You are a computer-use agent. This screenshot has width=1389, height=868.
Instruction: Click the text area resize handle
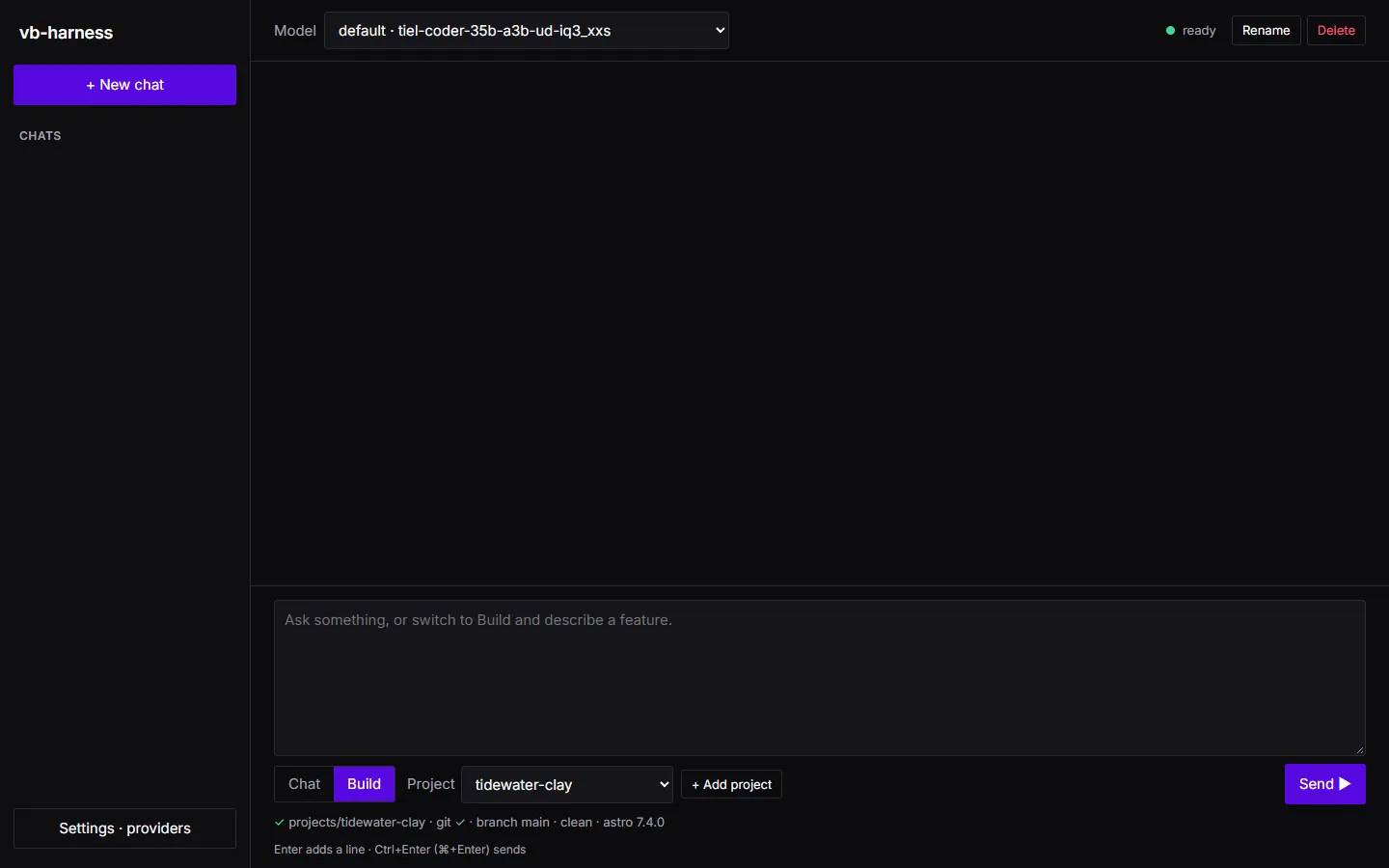pos(1360,749)
